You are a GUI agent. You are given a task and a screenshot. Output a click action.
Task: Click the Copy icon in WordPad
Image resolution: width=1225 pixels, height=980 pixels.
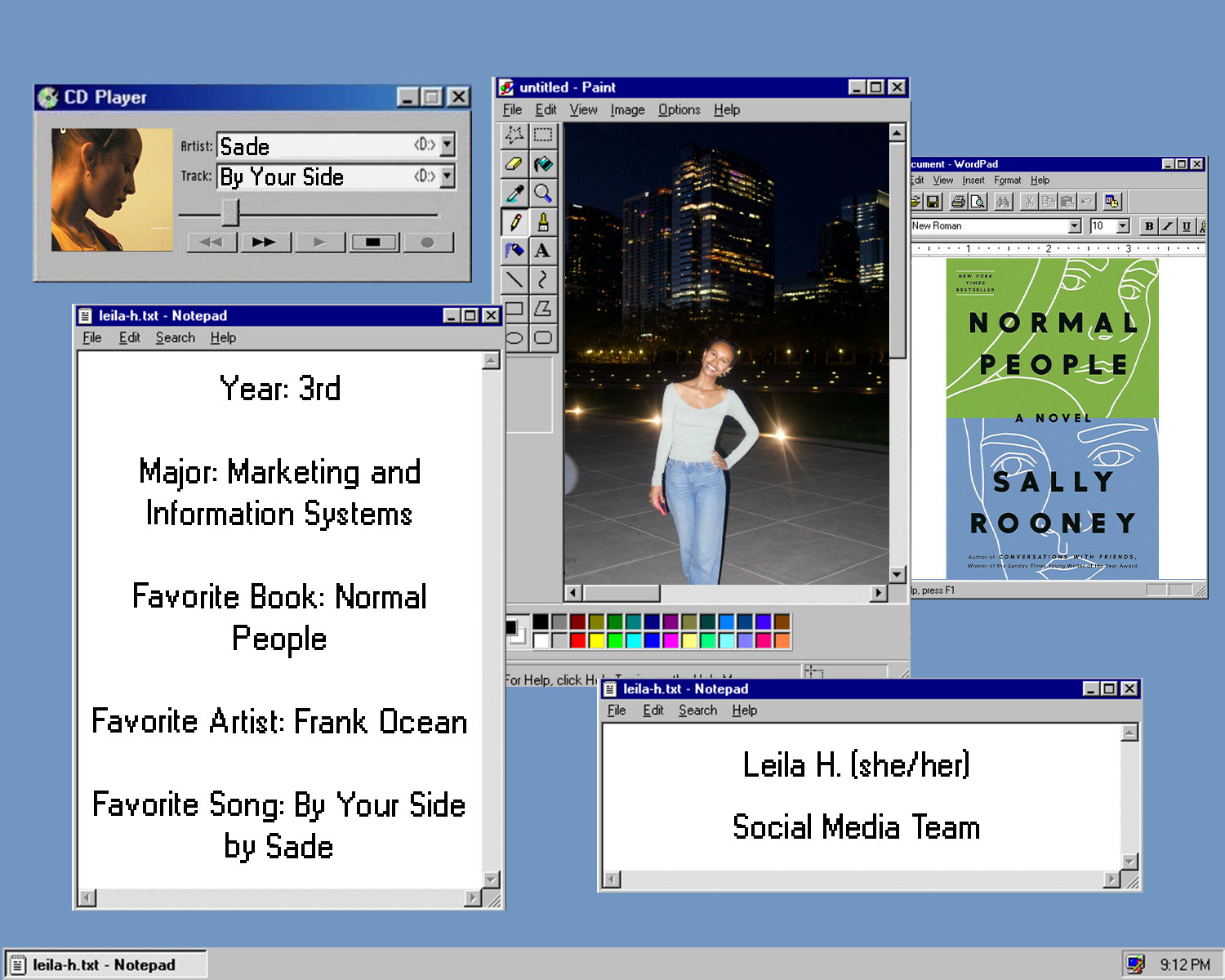coord(1049,201)
